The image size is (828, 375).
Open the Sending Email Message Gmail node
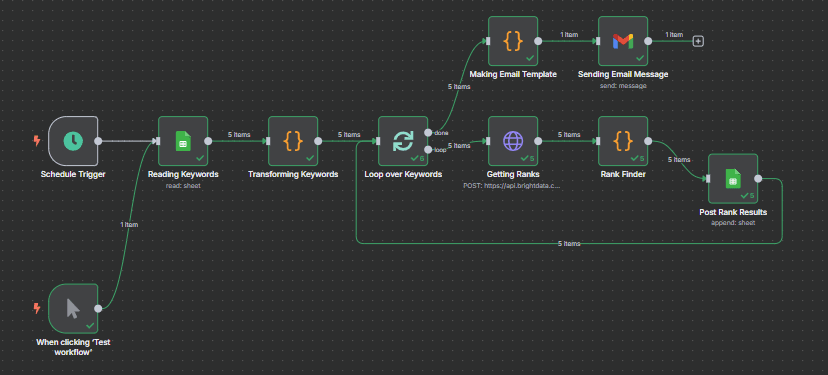click(623, 41)
